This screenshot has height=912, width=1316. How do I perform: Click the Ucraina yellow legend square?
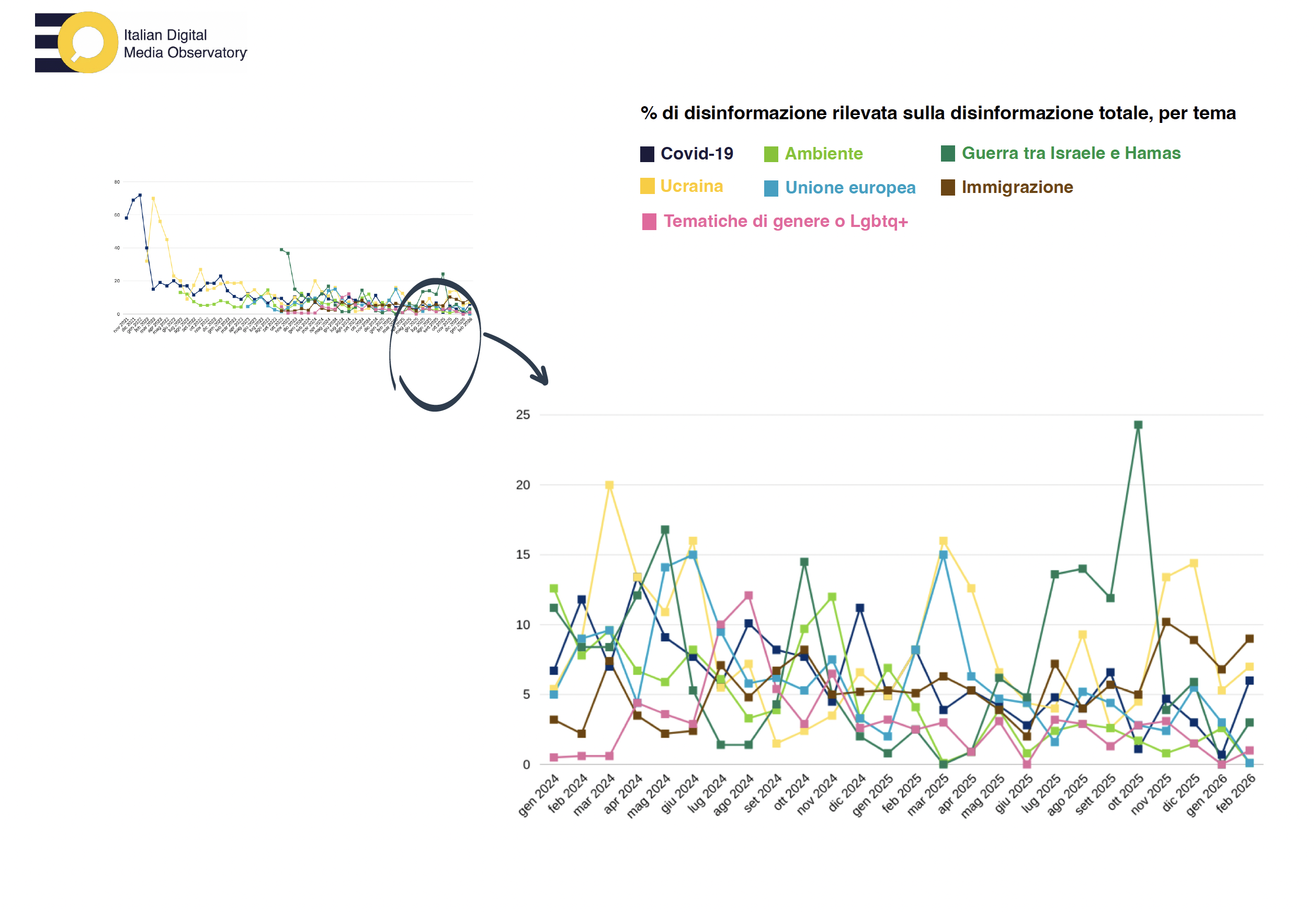647,186
